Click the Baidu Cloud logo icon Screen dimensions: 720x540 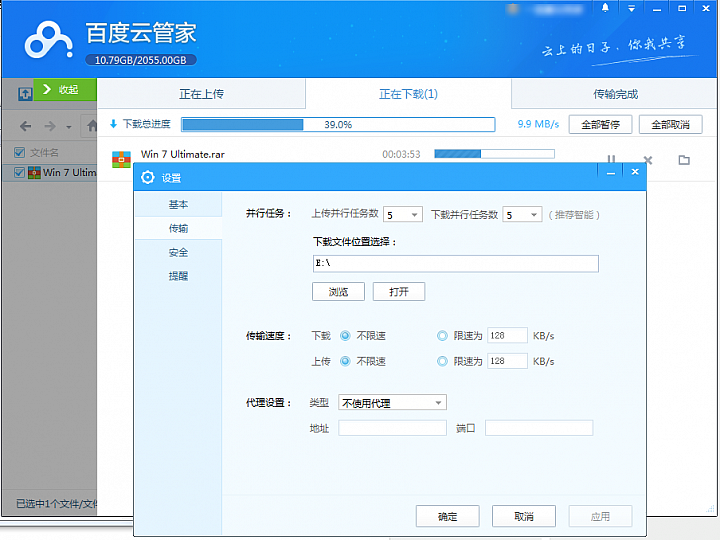pyautogui.click(x=48, y=40)
